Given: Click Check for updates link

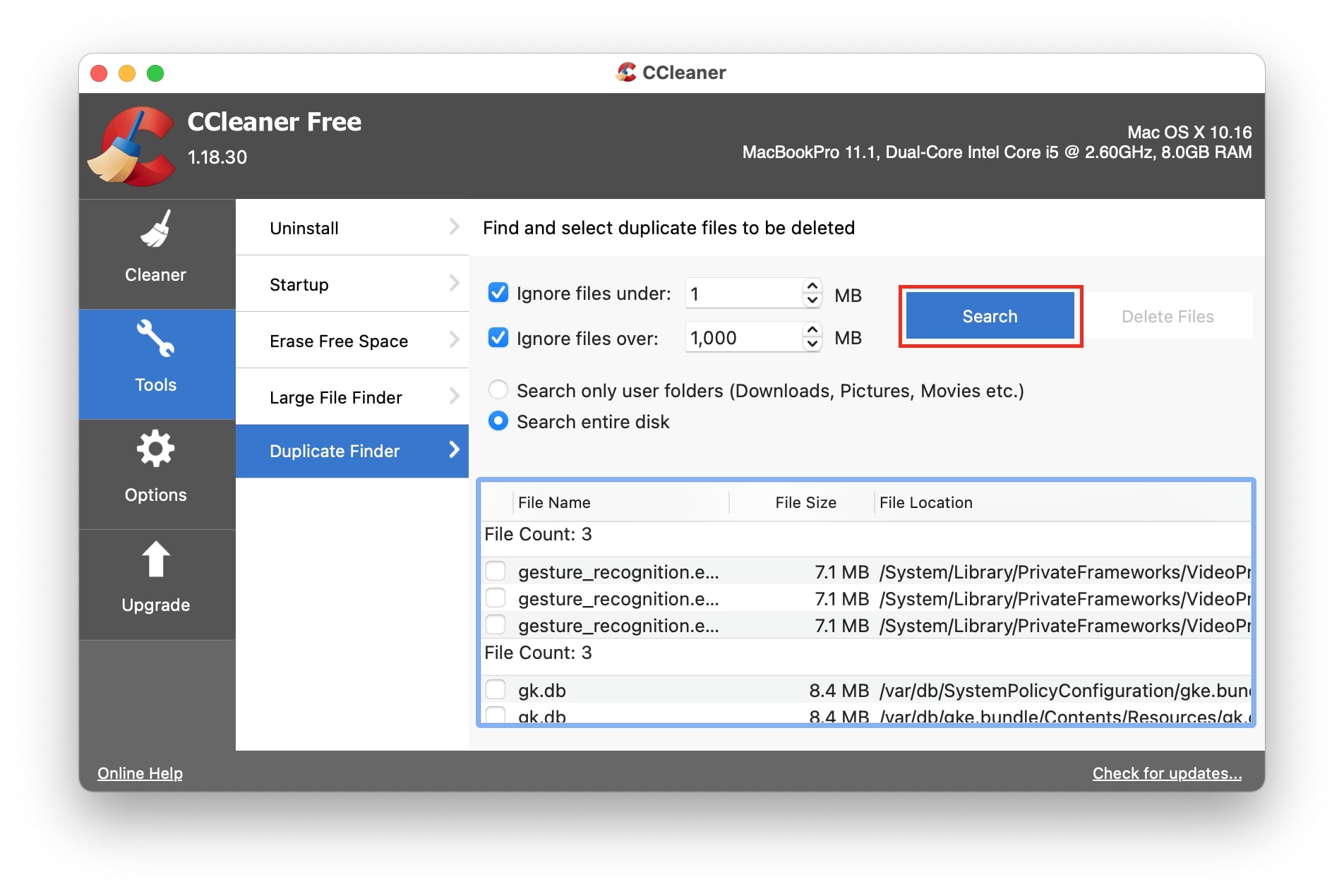Looking at the screenshot, I should tap(1167, 773).
